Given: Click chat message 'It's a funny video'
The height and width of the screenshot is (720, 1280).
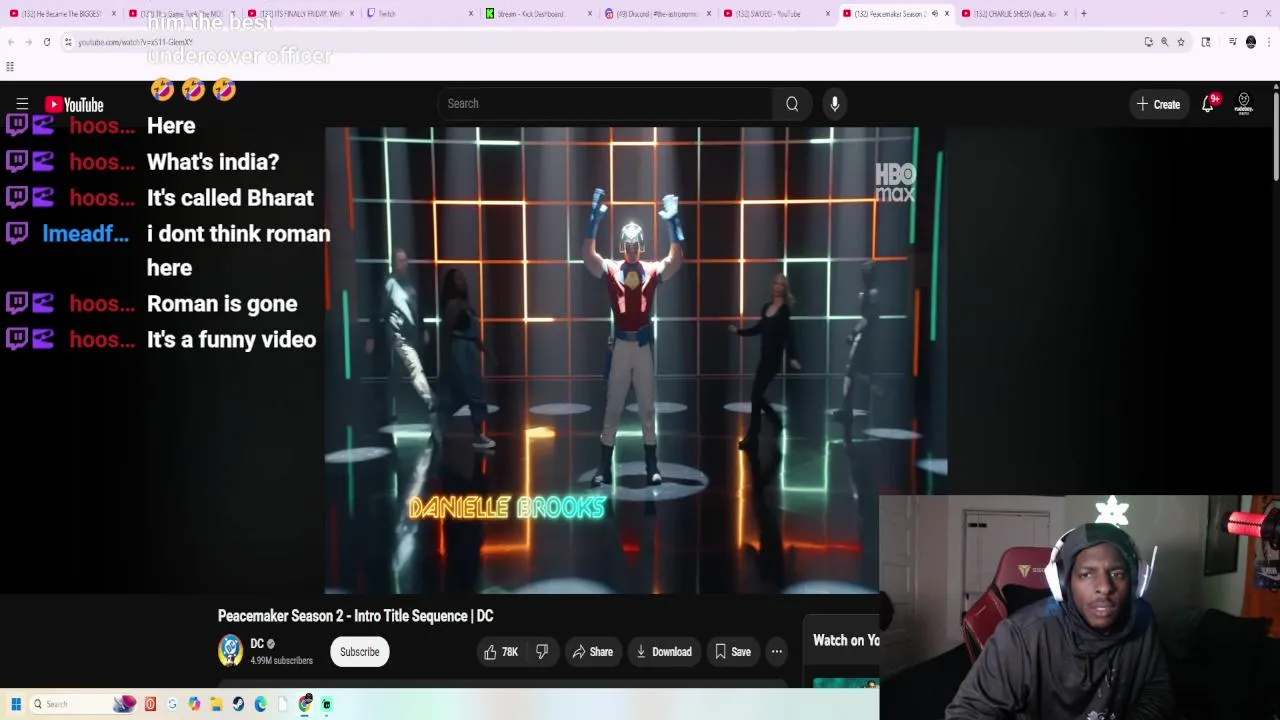Looking at the screenshot, I should click(x=231, y=340).
